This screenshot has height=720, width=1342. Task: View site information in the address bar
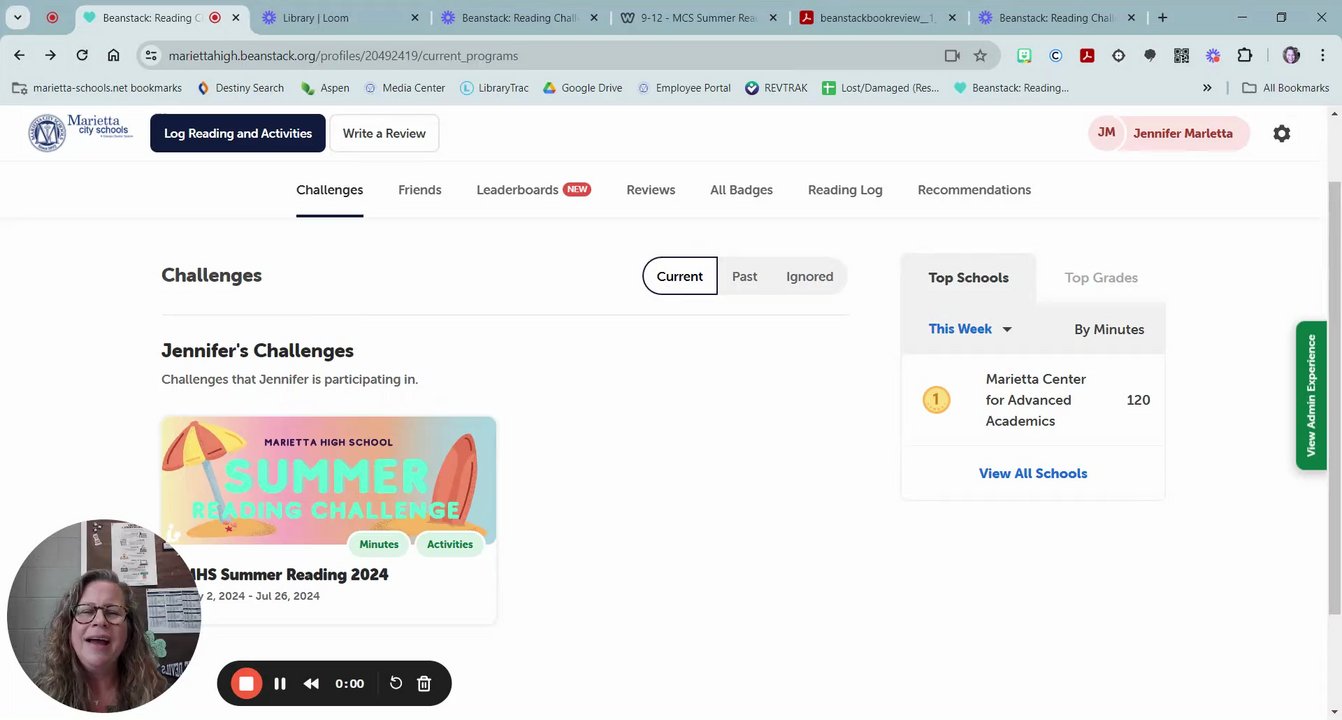tap(150, 56)
